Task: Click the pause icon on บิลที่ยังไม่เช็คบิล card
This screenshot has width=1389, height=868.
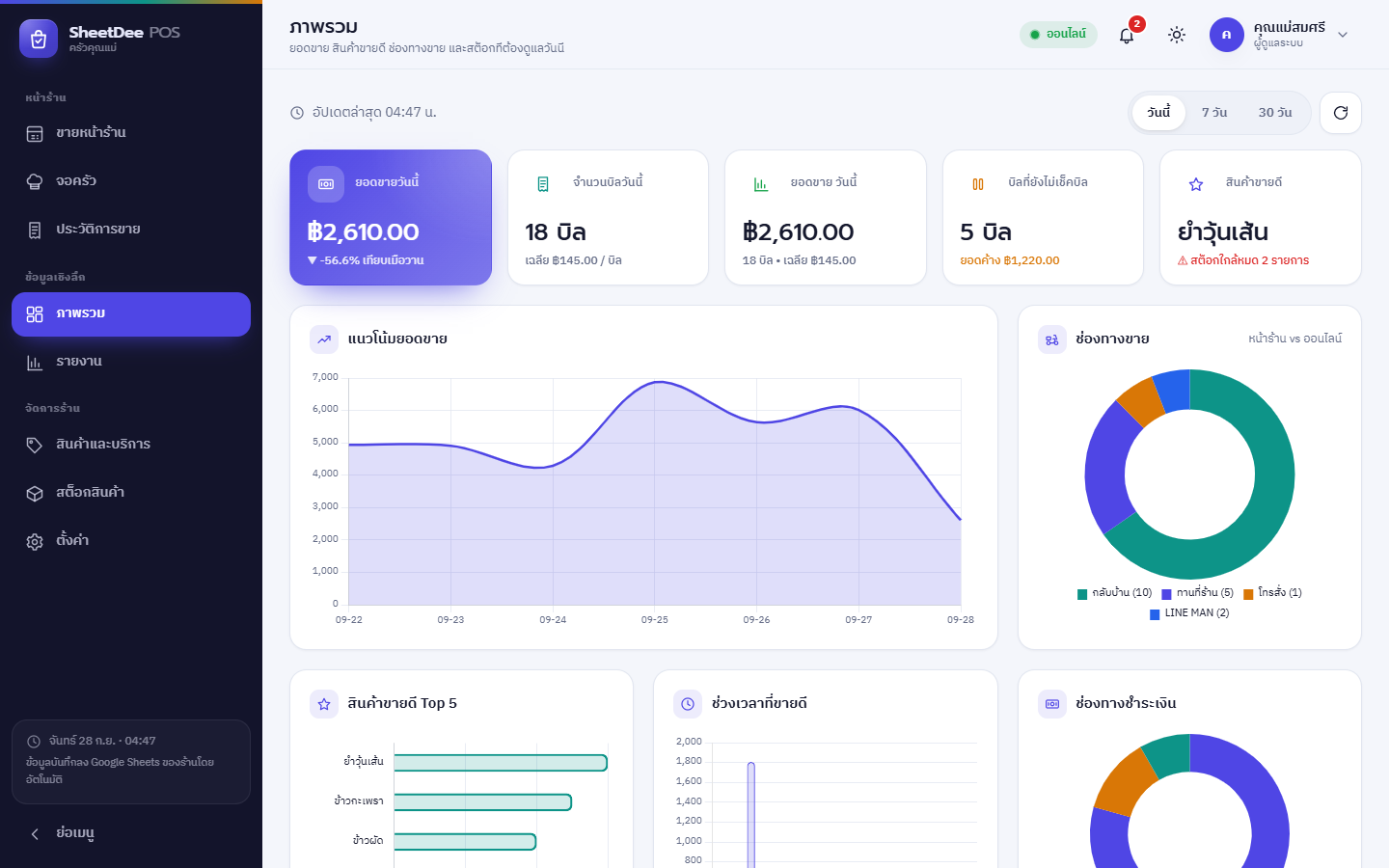Action: pos(978,184)
